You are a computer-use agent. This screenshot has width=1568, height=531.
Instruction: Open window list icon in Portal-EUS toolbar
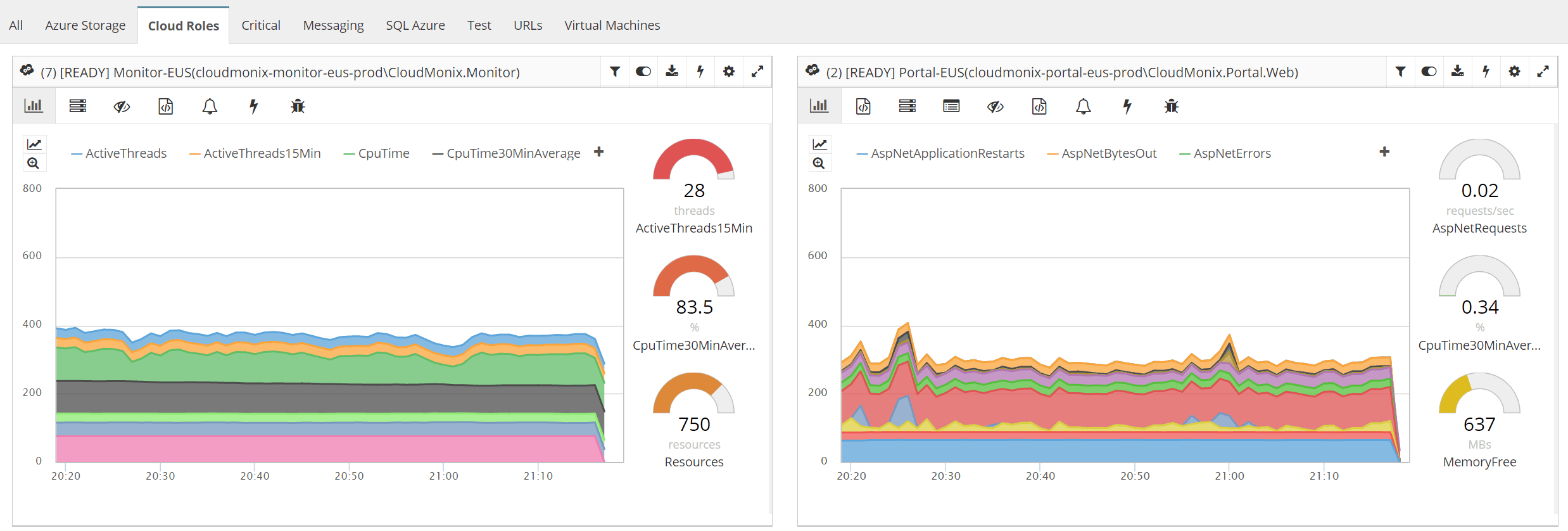click(x=951, y=106)
